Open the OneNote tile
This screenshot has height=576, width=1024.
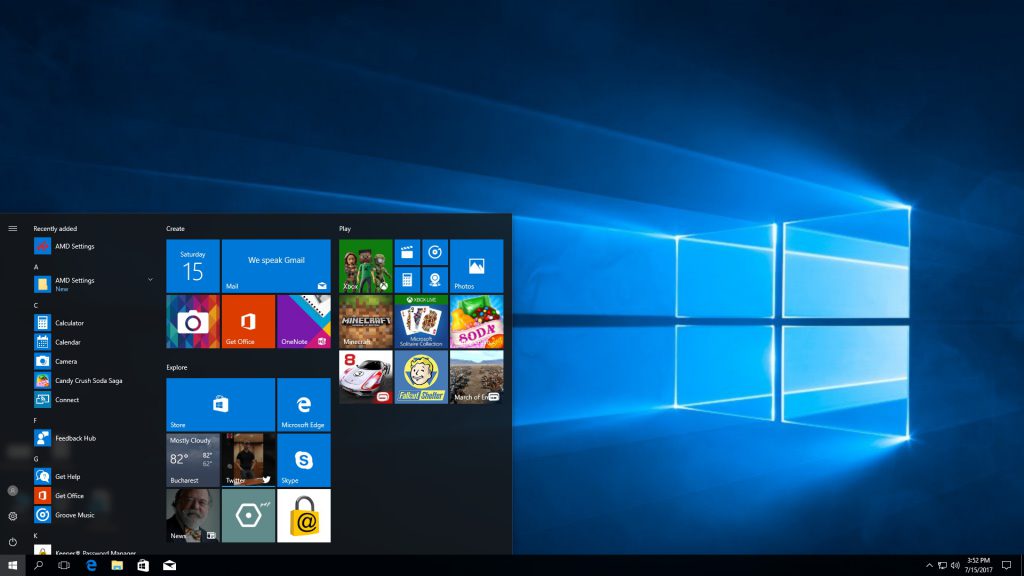pos(304,321)
